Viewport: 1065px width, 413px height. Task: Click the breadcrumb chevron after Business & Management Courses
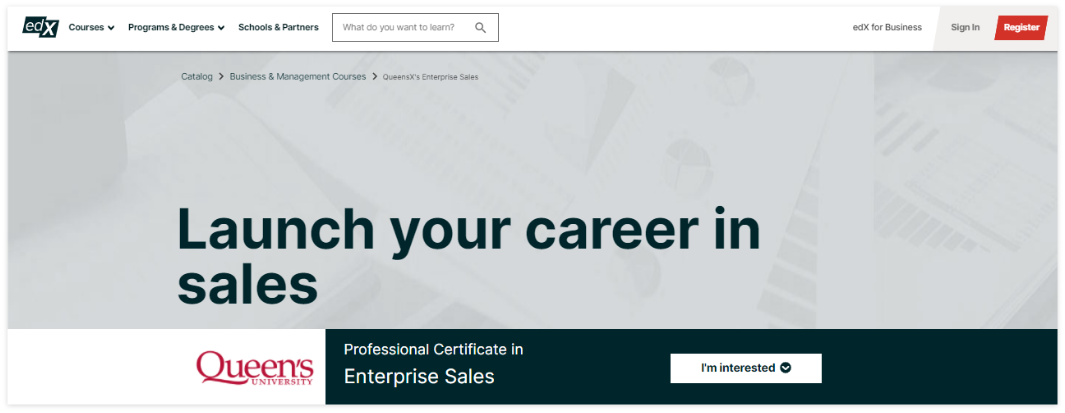(x=374, y=77)
